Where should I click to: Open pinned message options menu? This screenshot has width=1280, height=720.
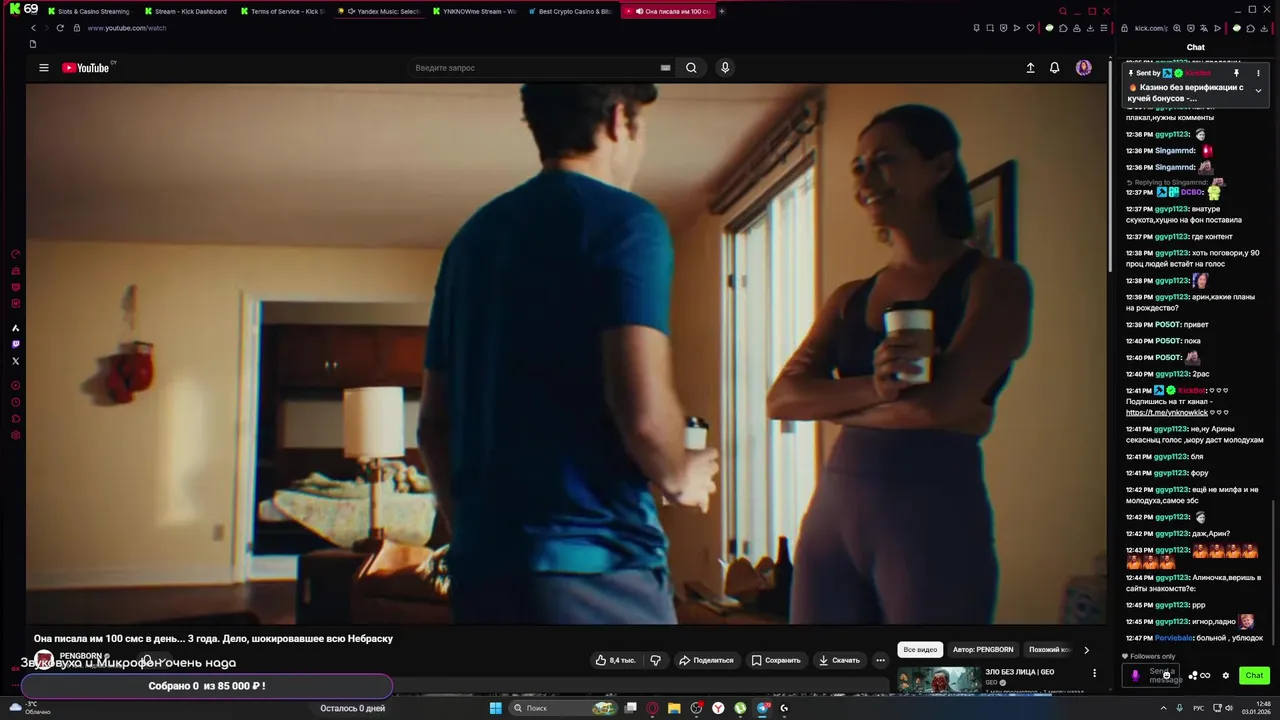tap(1258, 73)
